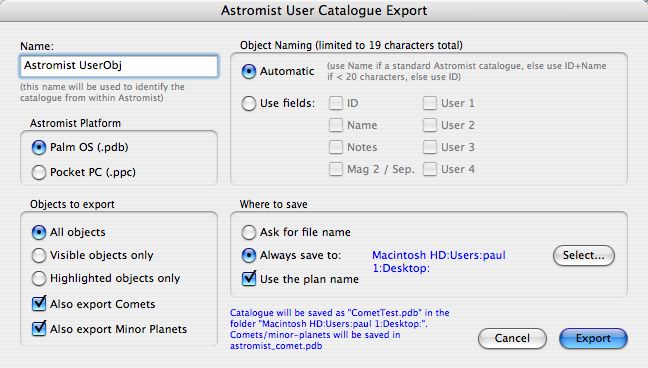648x368 pixels.
Task: Click the Export button
Action: [593, 339]
